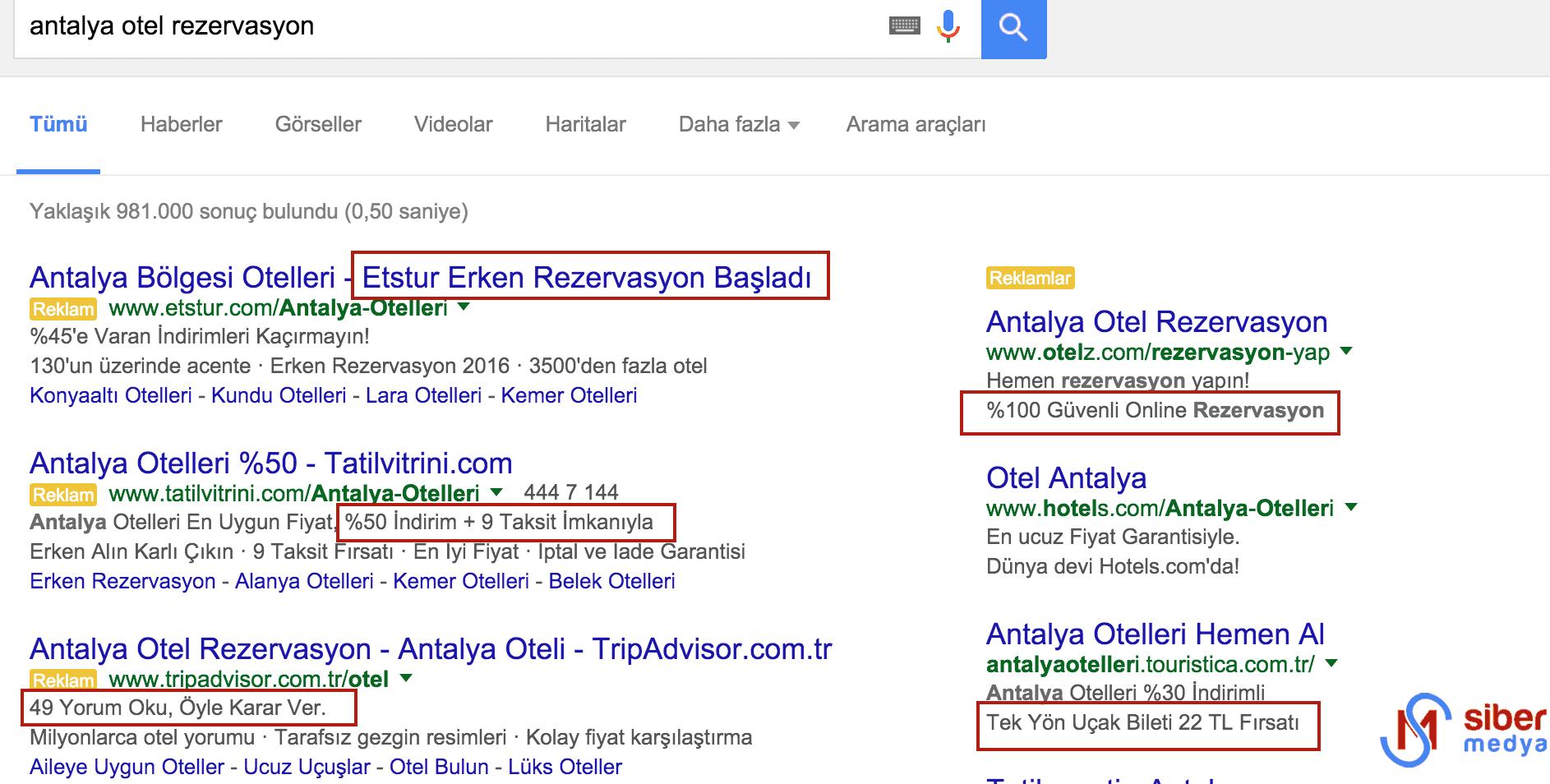This screenshot has width=1550, height=784.
Task: Click text 'En ucuz Fiyat Garantisiyle.'
Action: point(1113,537)
